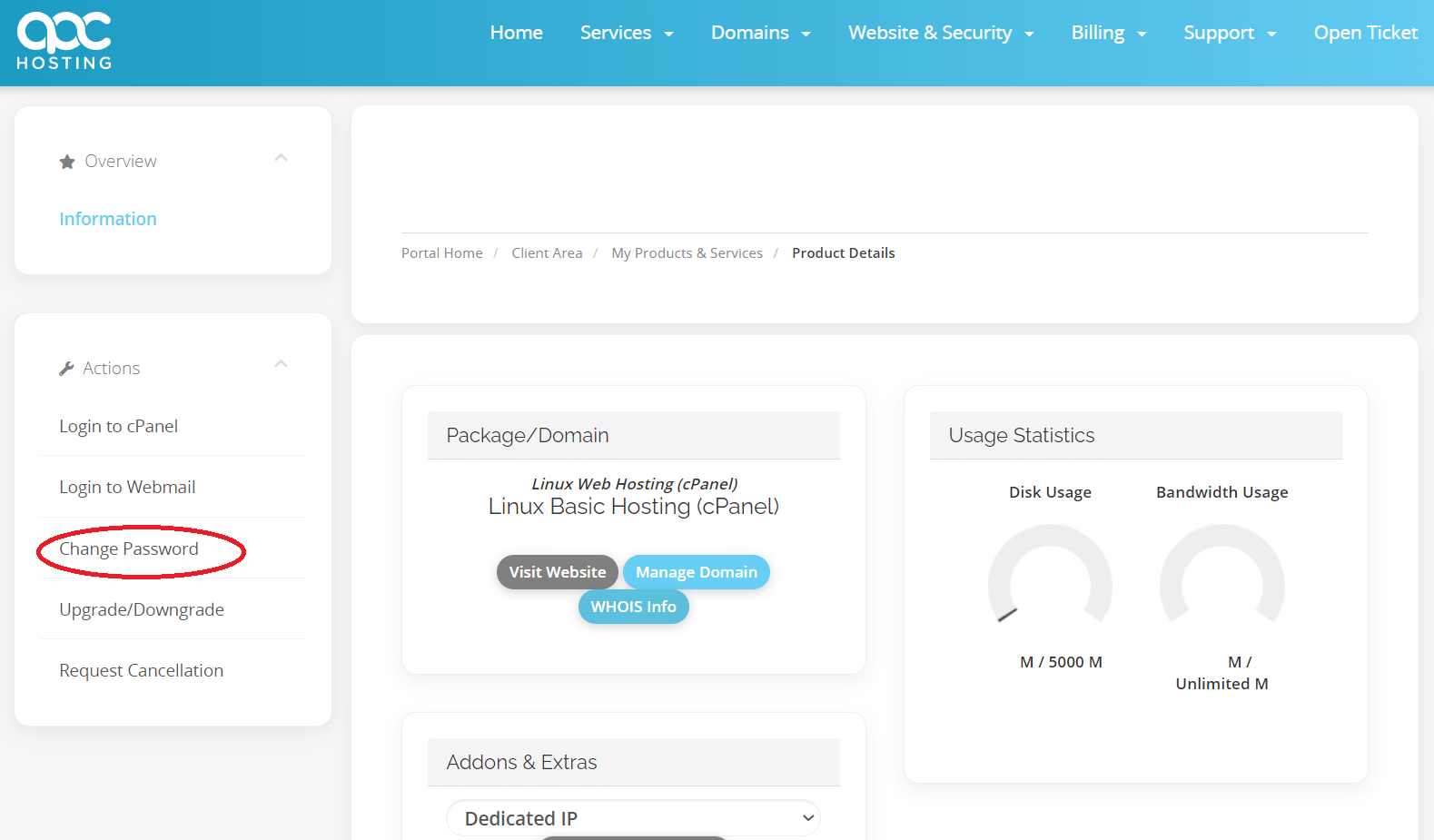Click Linux Web Hosting (cPanel) italic text
Screen dimensions: 1434x840
pyautogui.click(x=634, y=484)
